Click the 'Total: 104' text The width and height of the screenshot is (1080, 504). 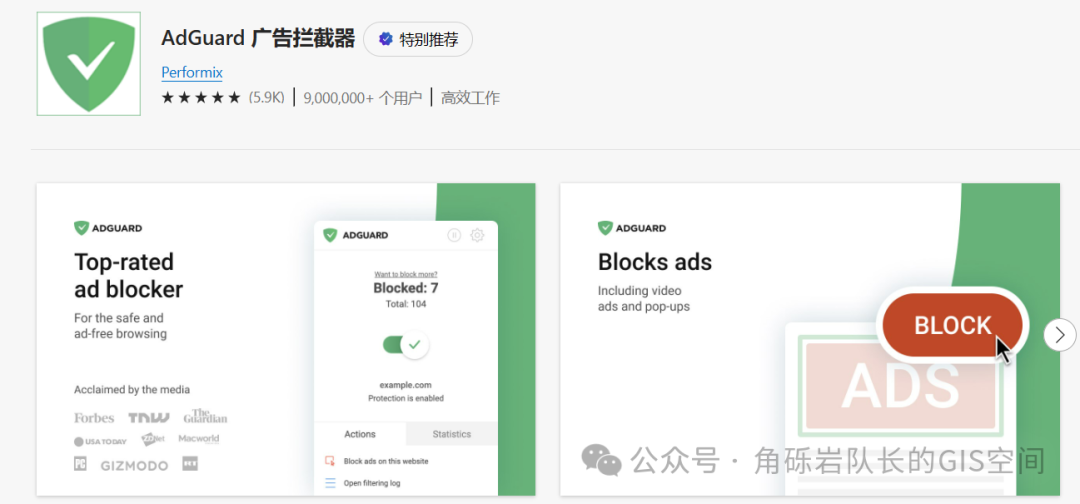tap(406, 304)
